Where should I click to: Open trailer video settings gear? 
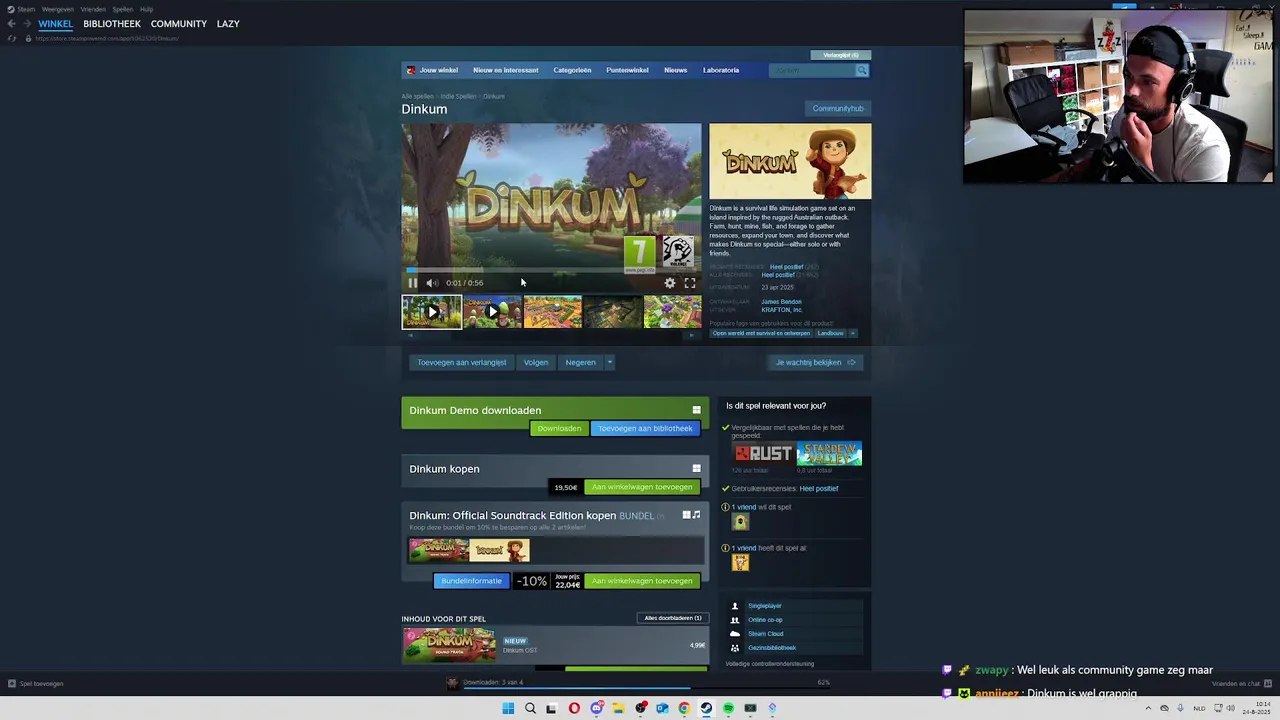(x=670, y=283)
